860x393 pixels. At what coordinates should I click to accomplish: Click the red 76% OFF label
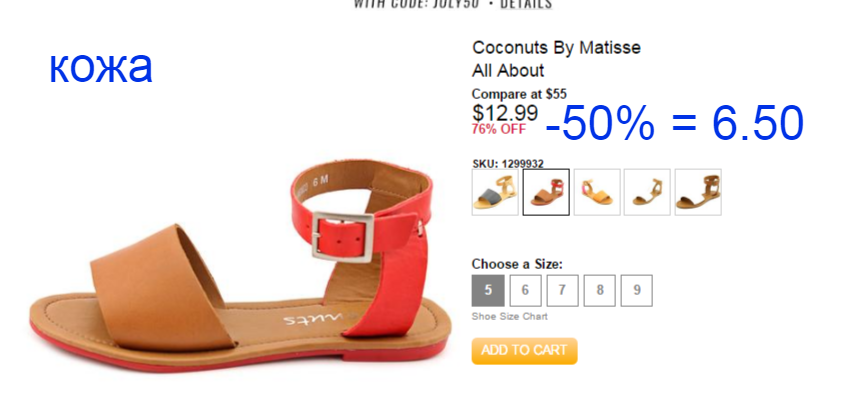[499, 129]
